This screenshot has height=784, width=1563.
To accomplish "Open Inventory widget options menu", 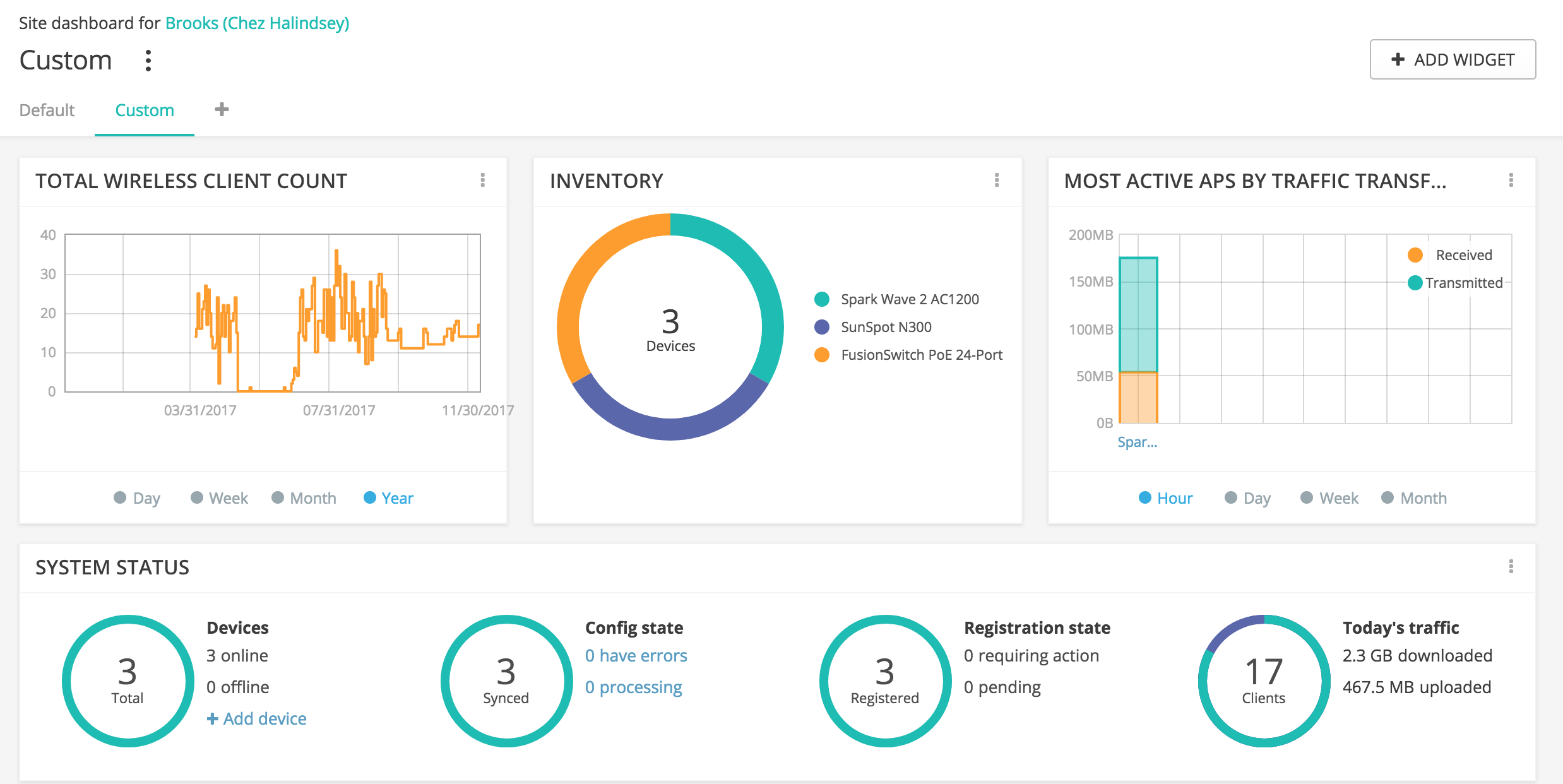I will (997, 181).
